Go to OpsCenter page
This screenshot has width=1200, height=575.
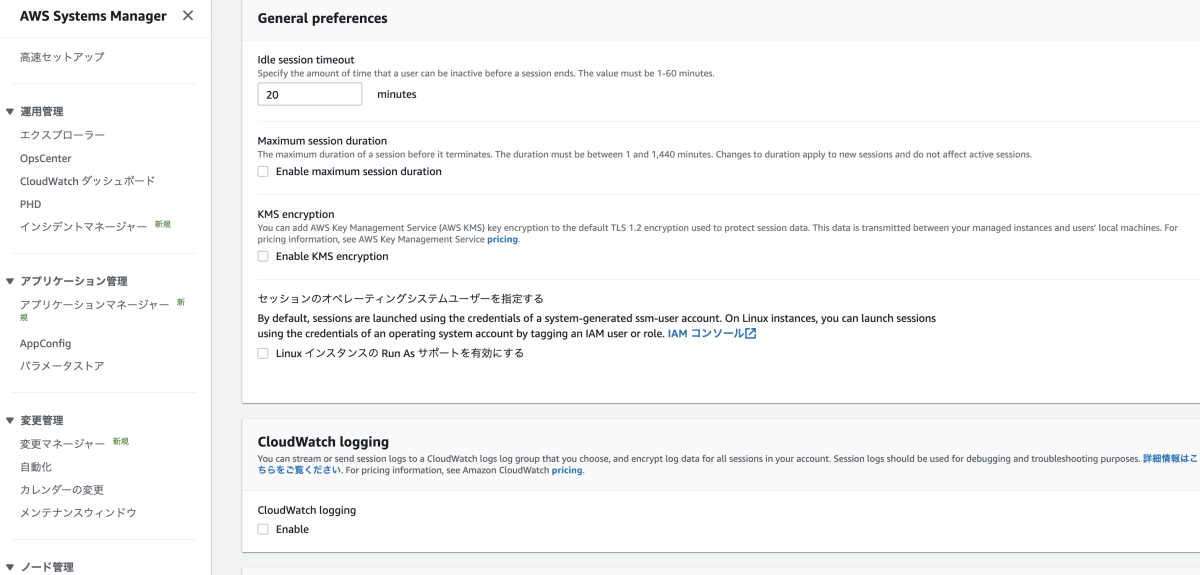[x=46, y=158]
